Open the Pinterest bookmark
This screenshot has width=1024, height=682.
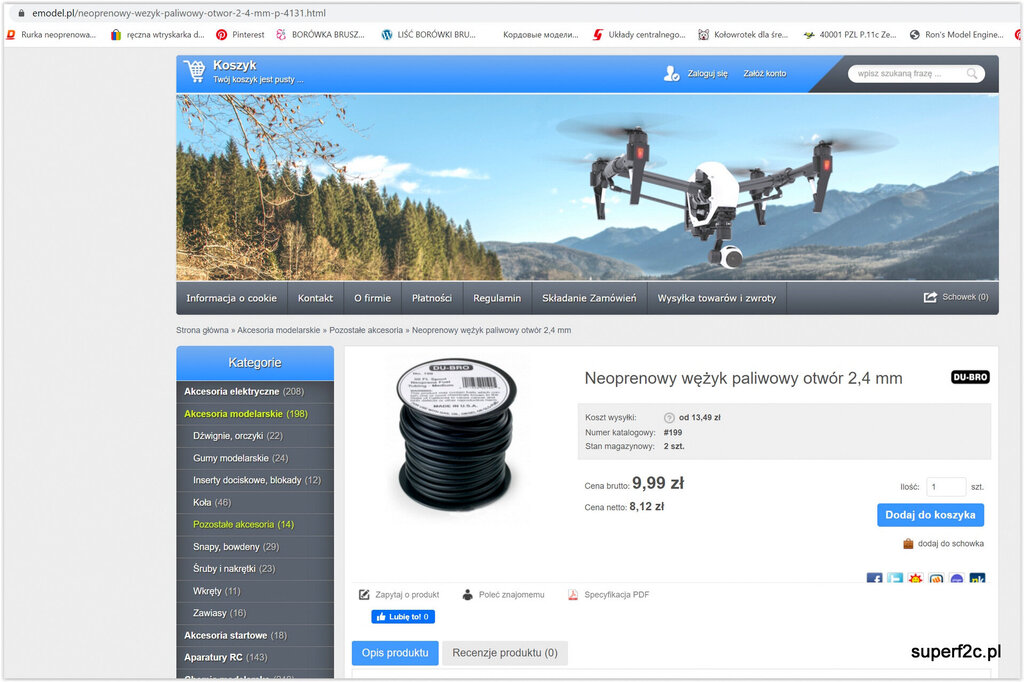(240, 34)
